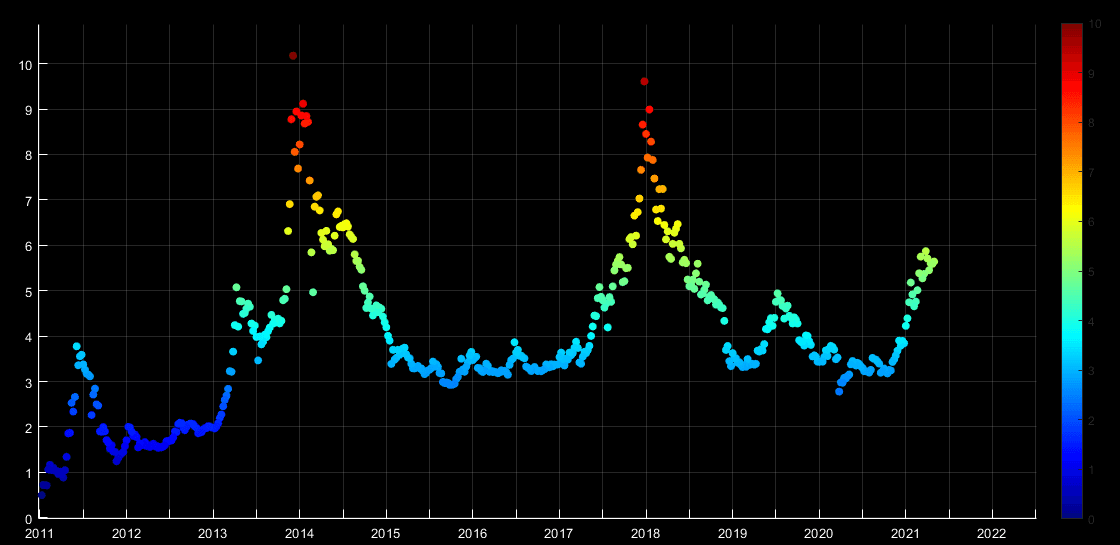The height and width of the screenshot is (545, 1120).
Task: Click x-axis label 2015
Action: [x=386, y=534]
